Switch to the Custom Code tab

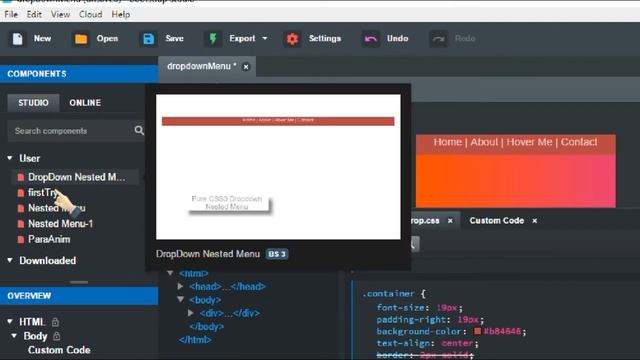(496, 221)
